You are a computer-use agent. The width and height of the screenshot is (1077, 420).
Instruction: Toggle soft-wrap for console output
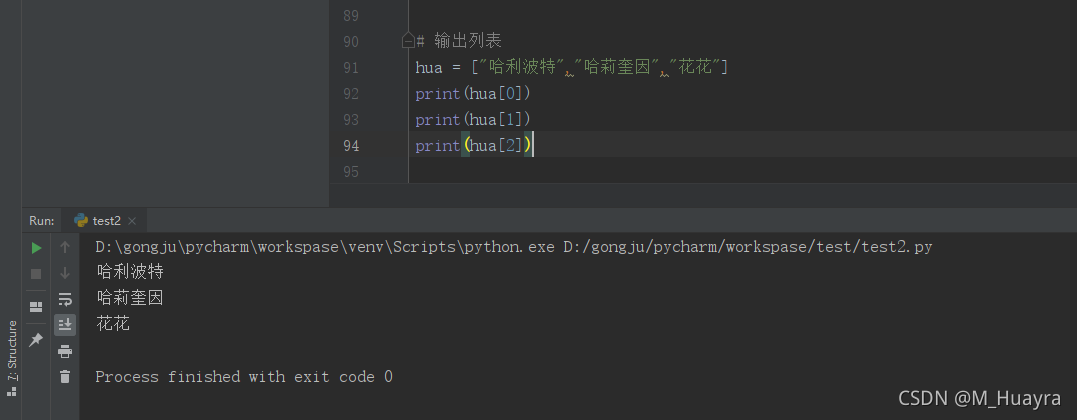click(65, 299)
